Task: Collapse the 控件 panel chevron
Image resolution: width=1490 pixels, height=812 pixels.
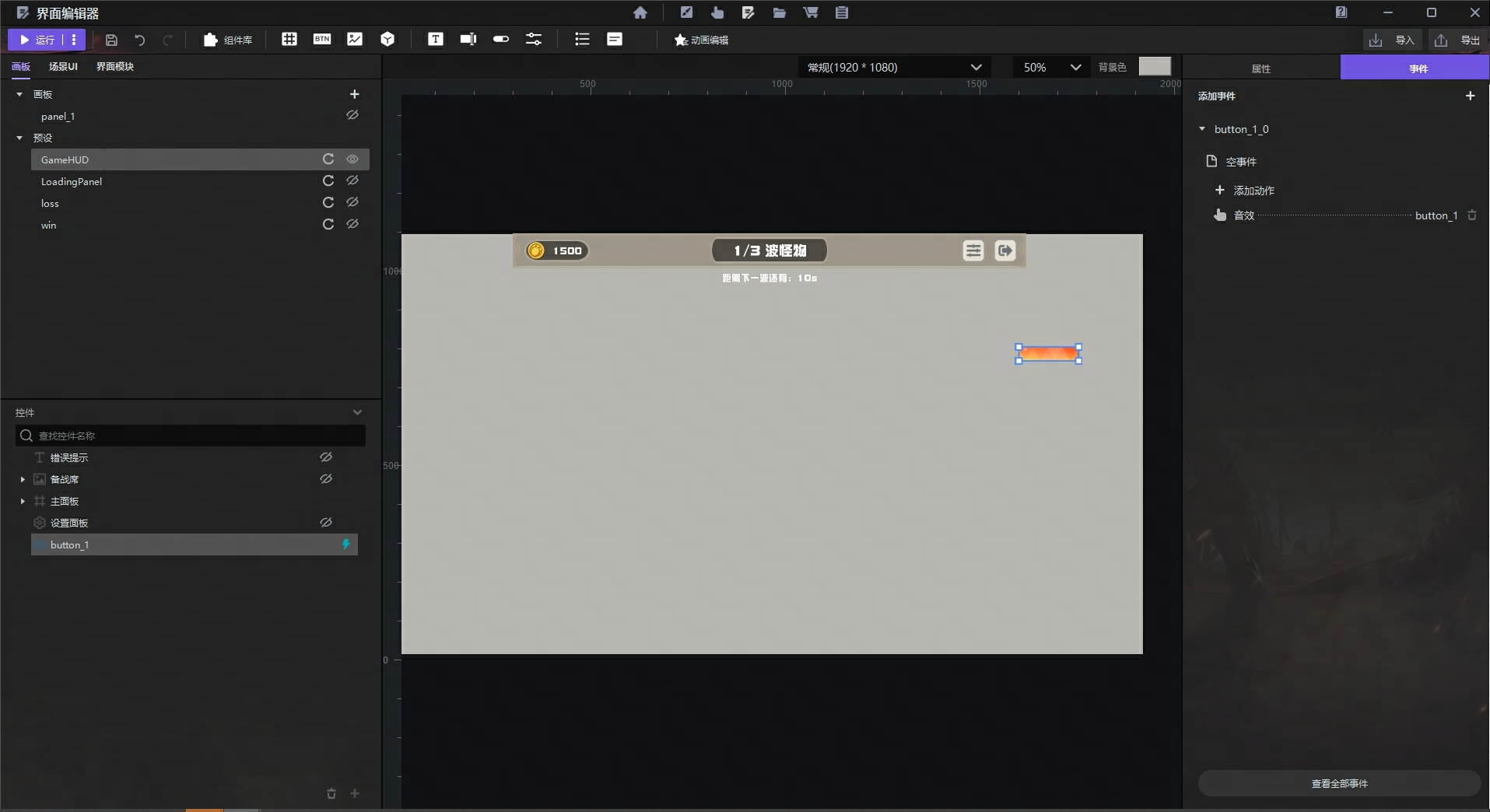Action: pos(357,412)
